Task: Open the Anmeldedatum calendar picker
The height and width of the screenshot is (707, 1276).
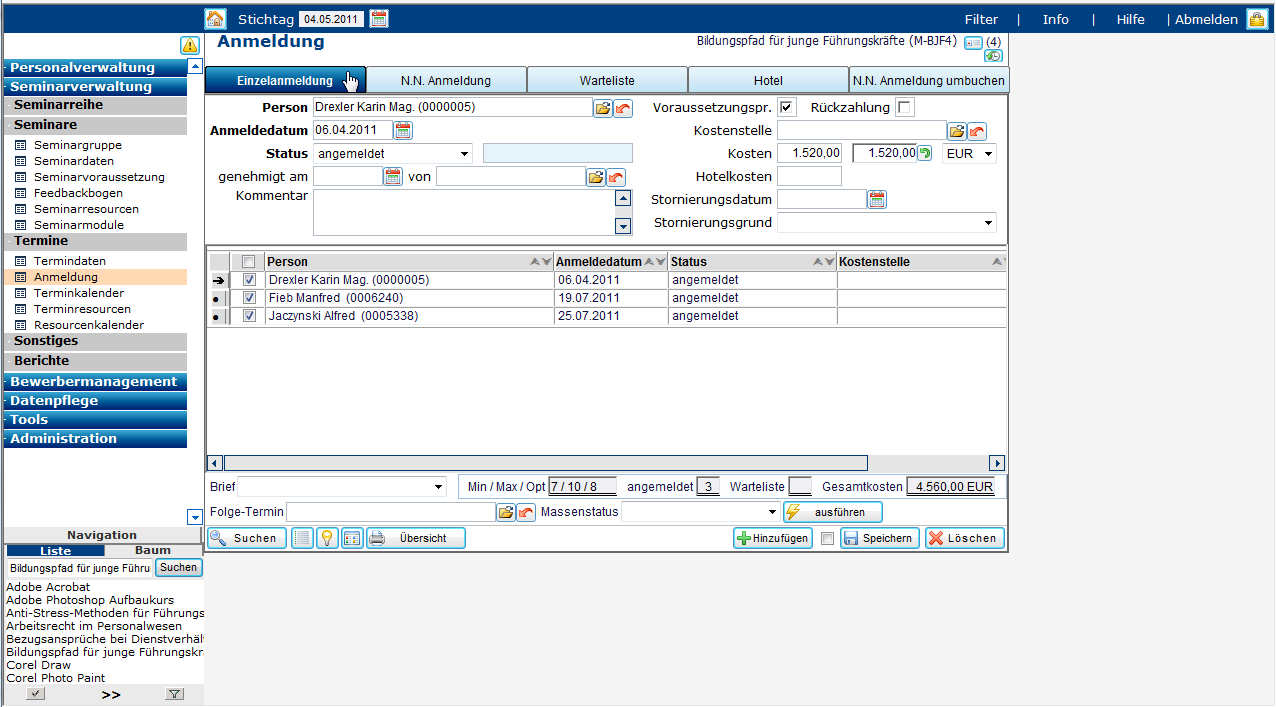Action: coord(403,130)
